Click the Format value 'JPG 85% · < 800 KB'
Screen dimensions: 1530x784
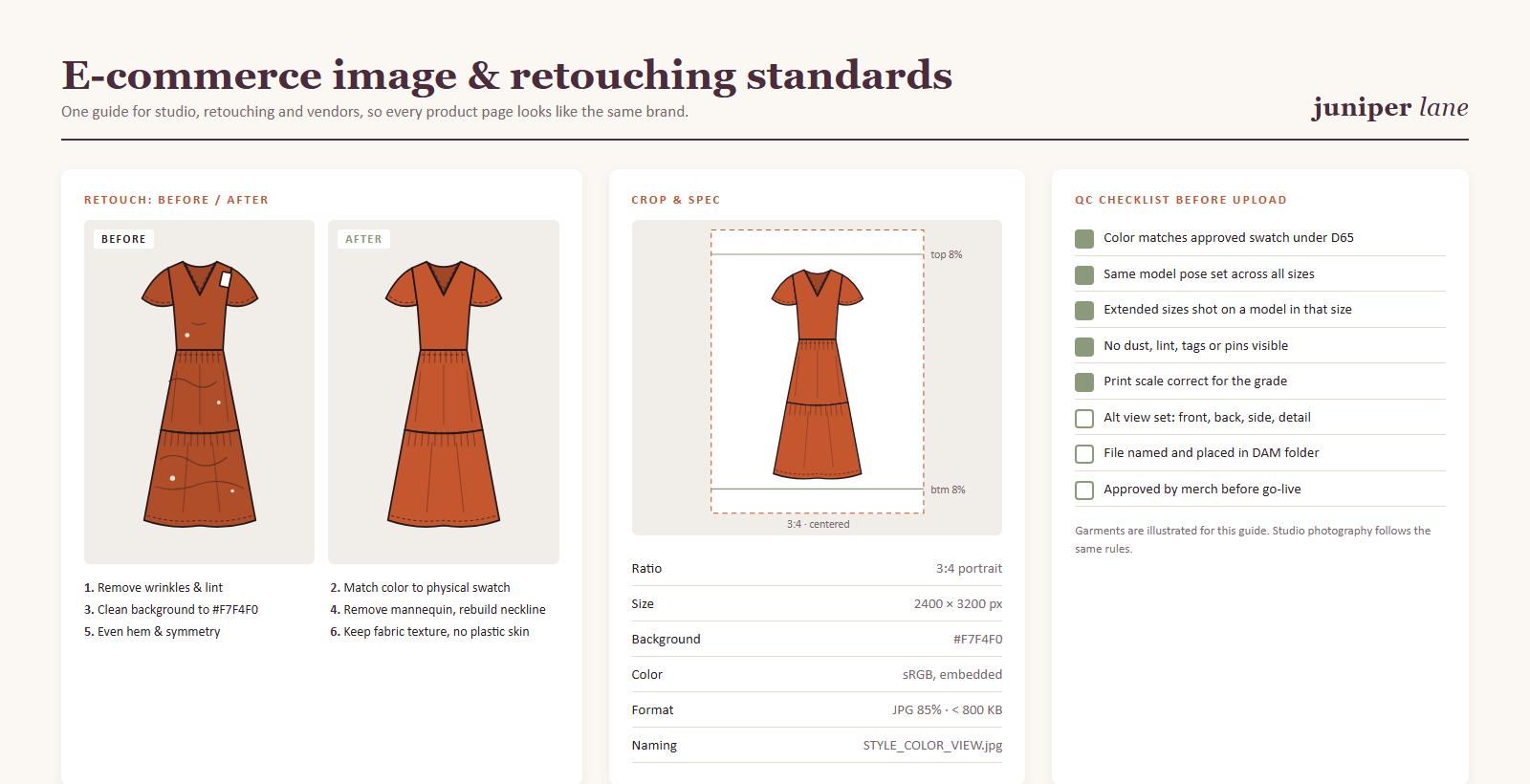tap(948, 710)
